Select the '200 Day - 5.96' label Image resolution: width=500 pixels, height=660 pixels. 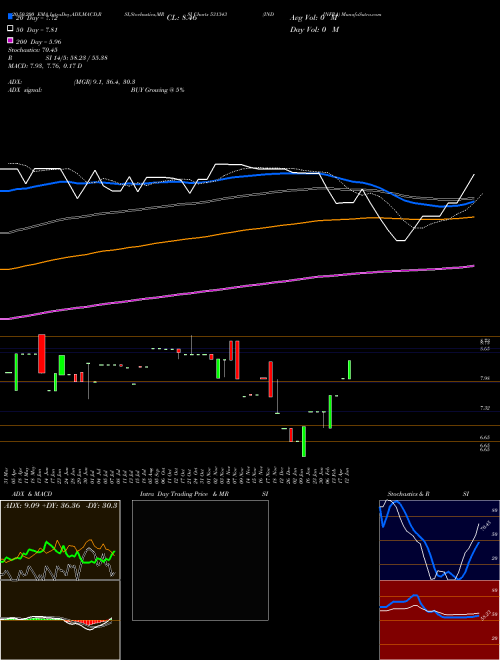[x=39, y=41]
